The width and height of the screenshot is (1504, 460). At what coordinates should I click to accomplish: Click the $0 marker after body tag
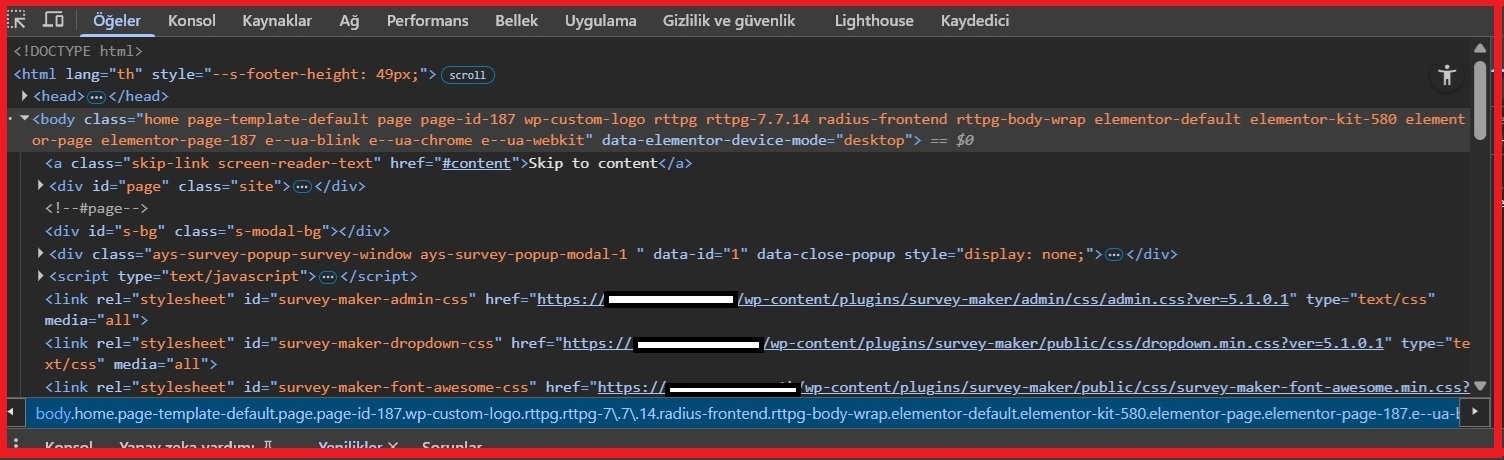(965, 141)
